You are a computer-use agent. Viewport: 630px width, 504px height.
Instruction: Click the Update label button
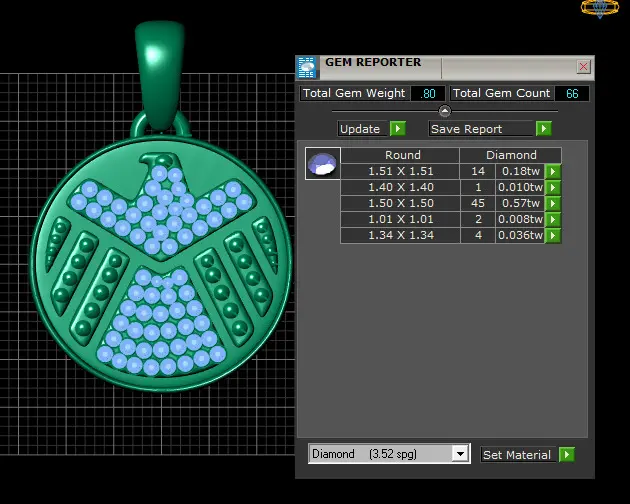[x=363, y=129]
